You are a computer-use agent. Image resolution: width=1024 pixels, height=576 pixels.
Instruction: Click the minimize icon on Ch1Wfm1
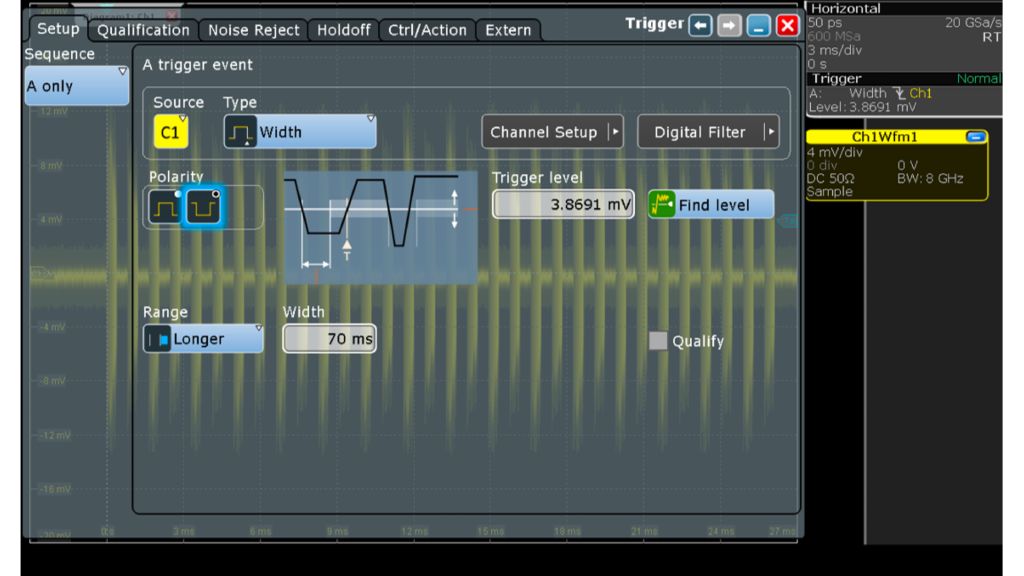pyautogui.click(x=976, y=137)
